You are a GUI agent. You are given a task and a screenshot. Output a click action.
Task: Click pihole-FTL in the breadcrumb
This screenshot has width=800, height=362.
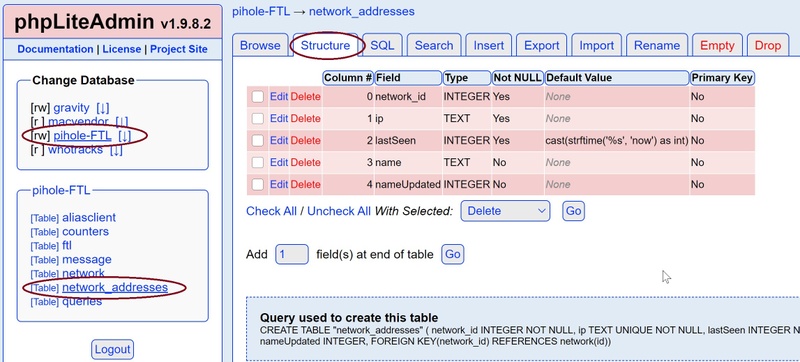tap(261, 11)
